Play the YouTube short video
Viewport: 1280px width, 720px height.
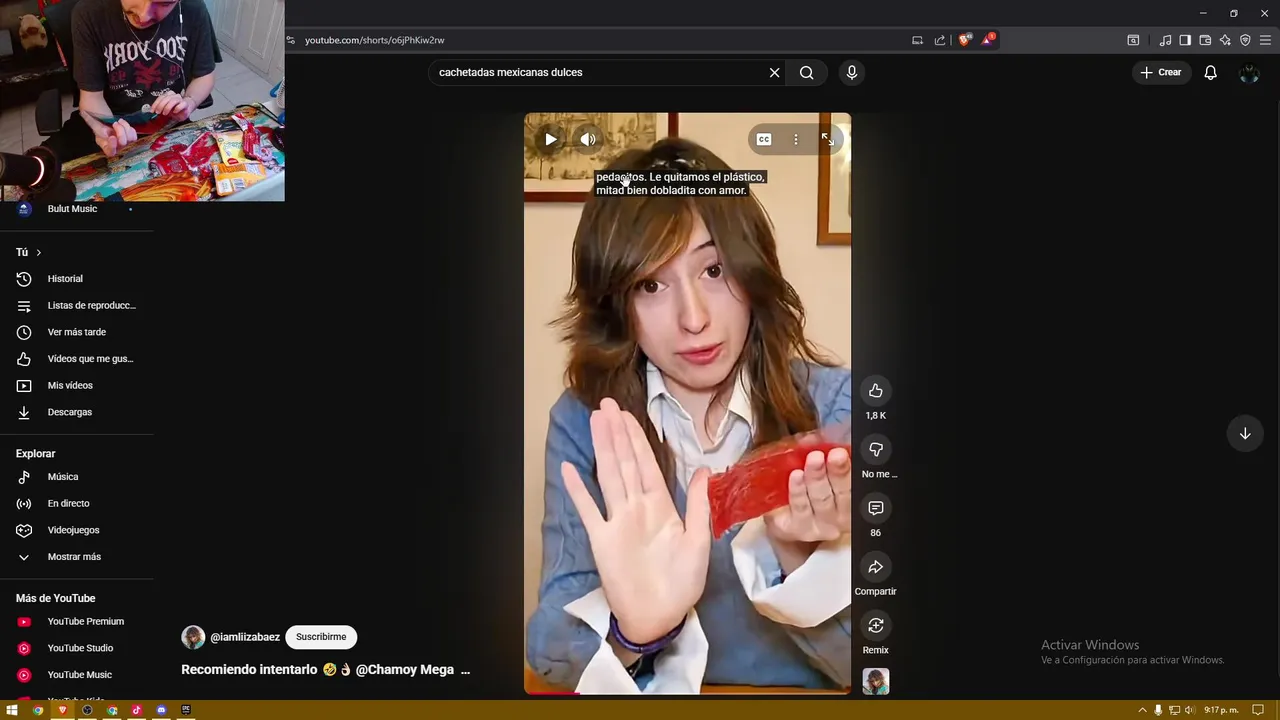[x=551, y=140]
